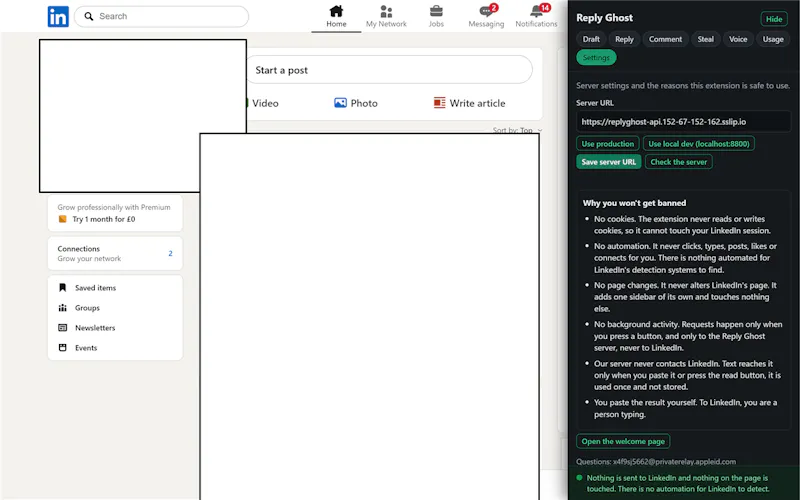Switch to the Comment tab
The height and width of the screenshot is (500, 800).
(x=665, y=39)
